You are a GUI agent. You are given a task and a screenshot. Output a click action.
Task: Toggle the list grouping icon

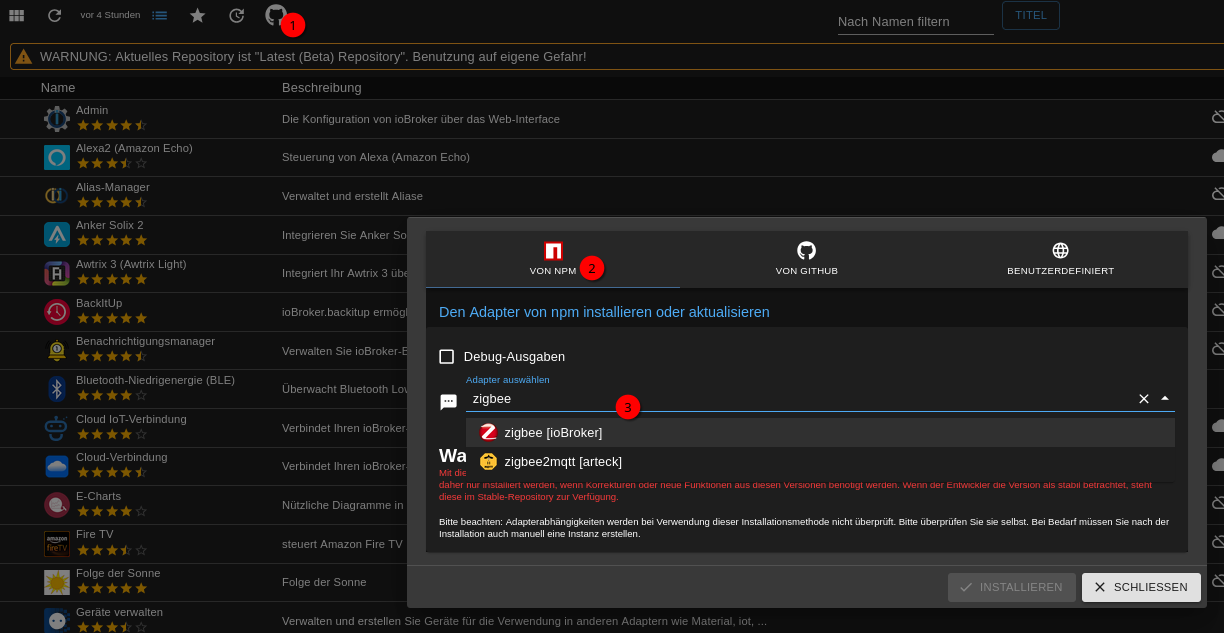tap(160, 15)
